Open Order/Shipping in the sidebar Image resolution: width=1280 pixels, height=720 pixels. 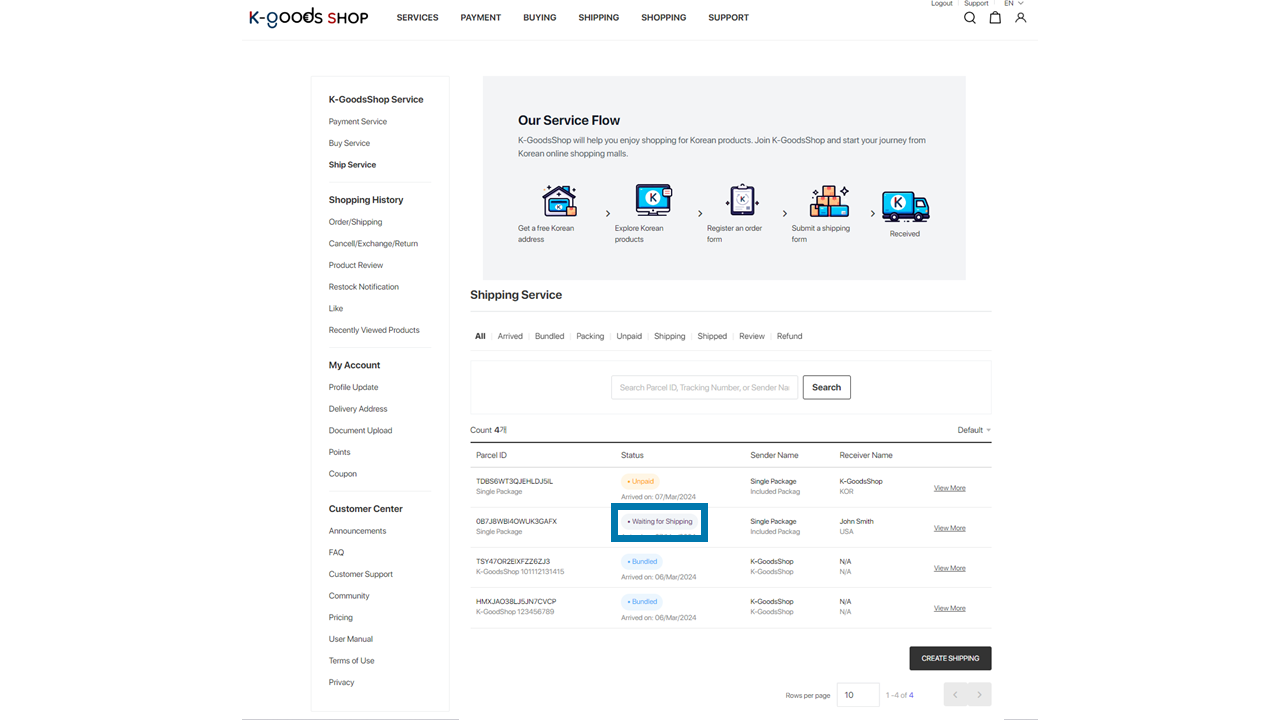click(x=355, y=222)
